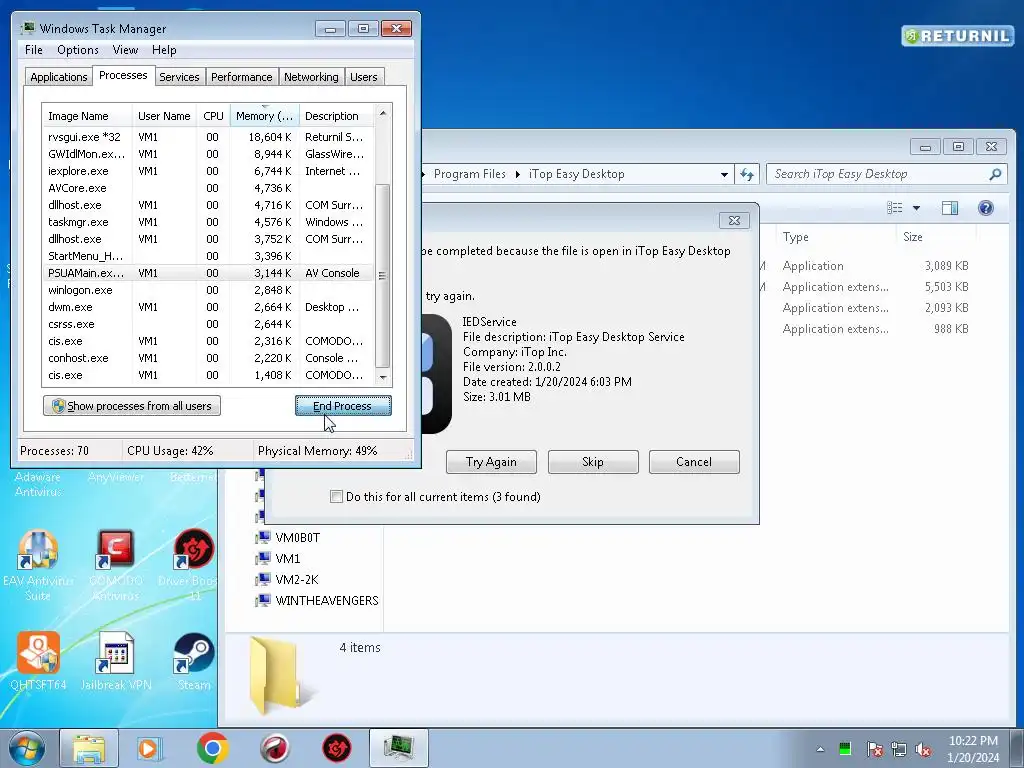Launch Windows Media Player taskbar icon
The width and height of the screenshot is (1024, 768).
point(150,748)
